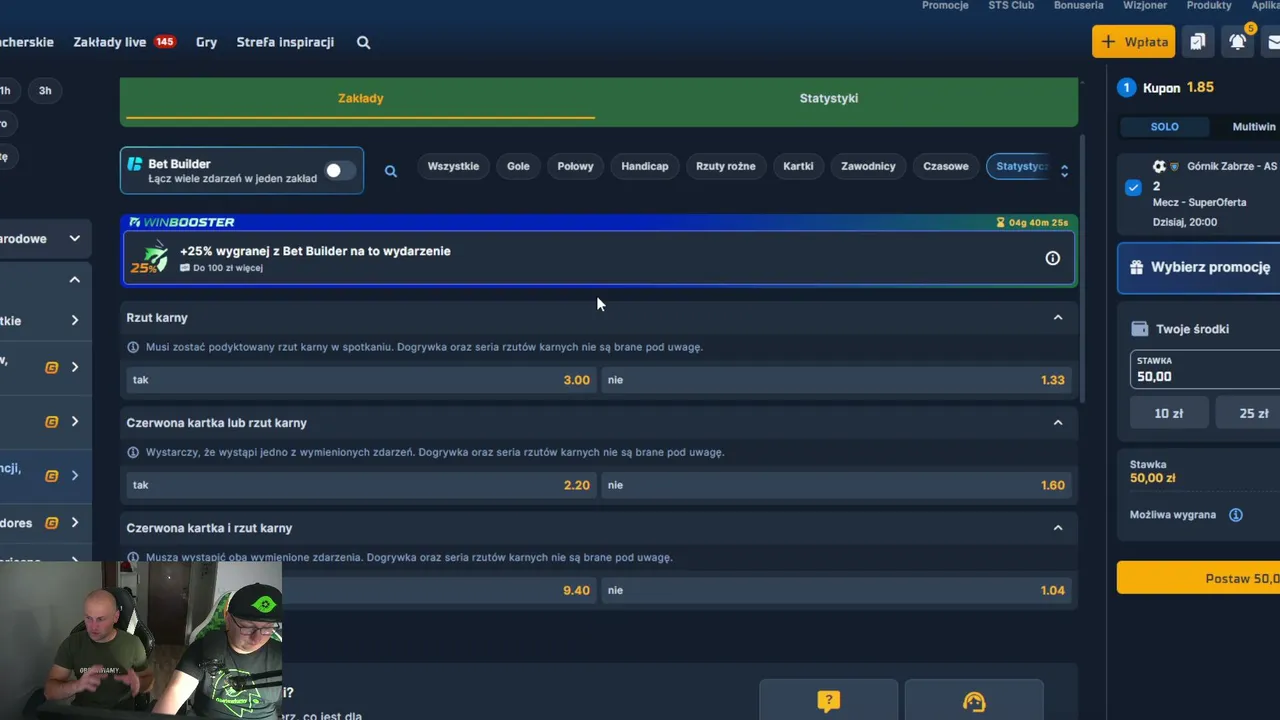Screen dimensions: 1280x720
Task: Pick Rzut karny 'nie' at 1.33
Action: tap(838, 380)
